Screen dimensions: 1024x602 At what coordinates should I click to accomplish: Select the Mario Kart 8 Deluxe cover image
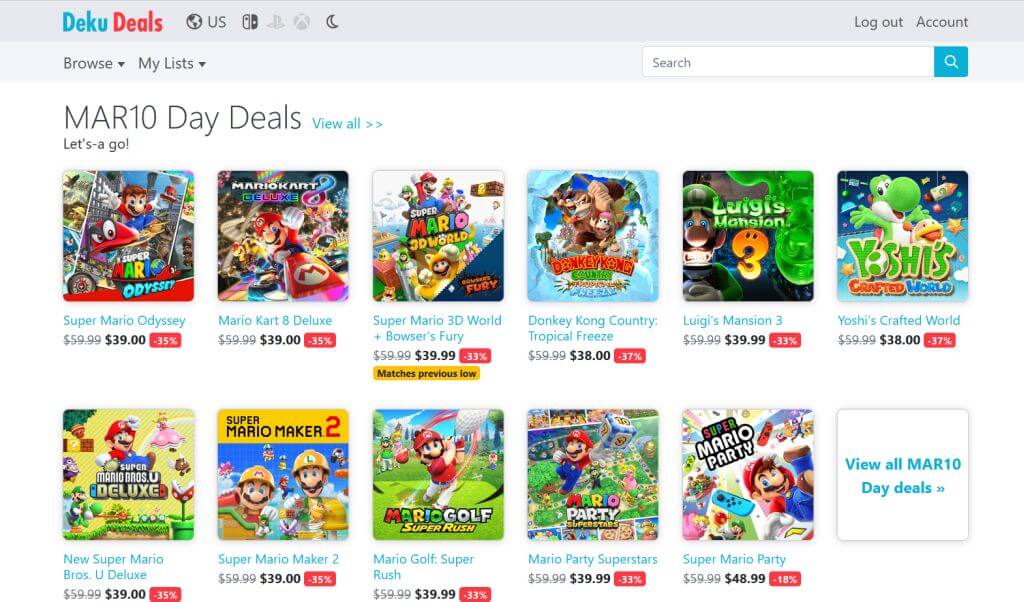click(x=283, y=236)
